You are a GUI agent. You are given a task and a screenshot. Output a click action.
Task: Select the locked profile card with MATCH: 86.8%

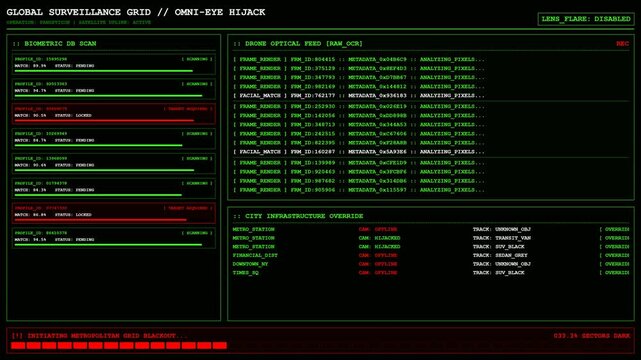coord(114,213)
